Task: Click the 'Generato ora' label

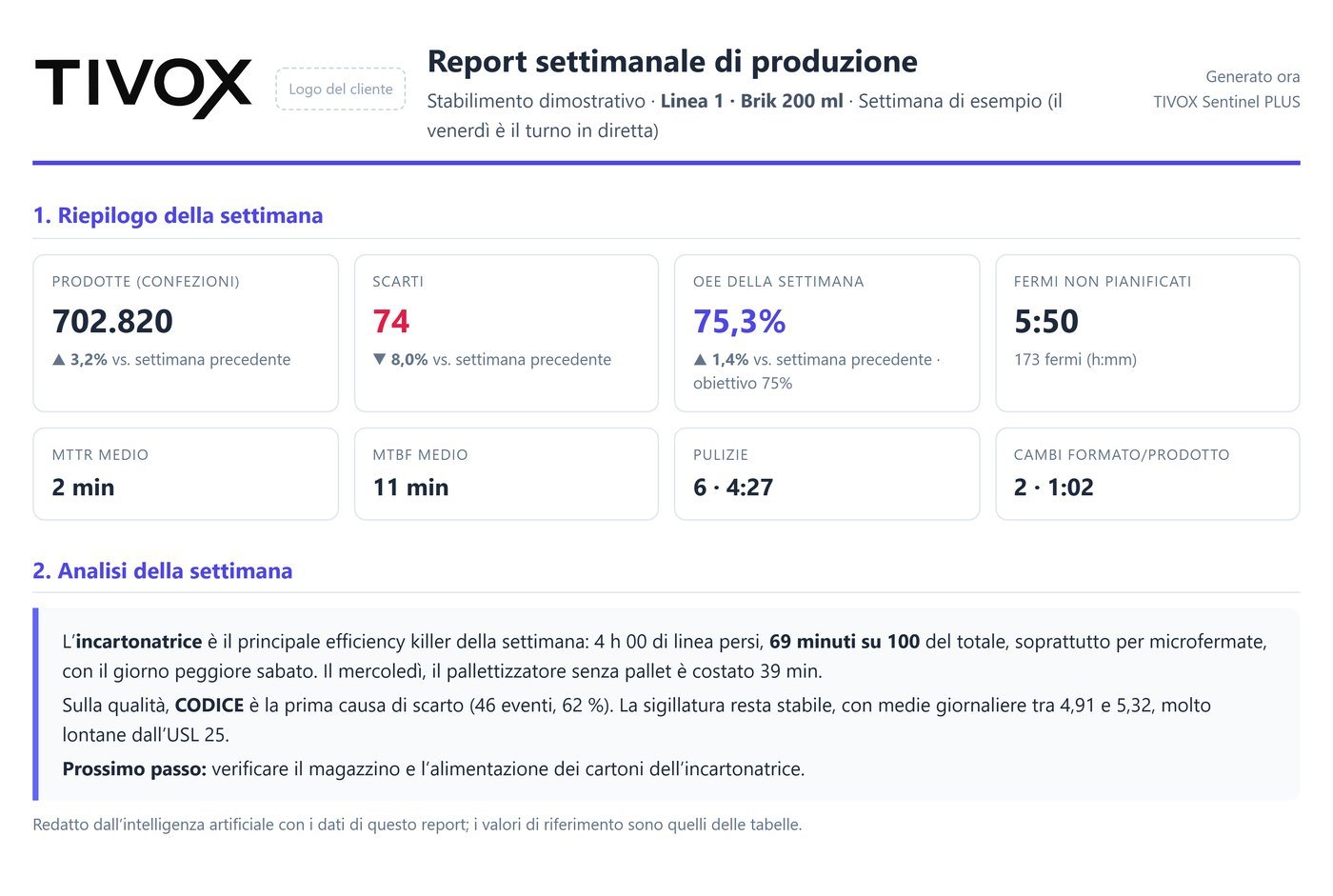Action: 1252,76
